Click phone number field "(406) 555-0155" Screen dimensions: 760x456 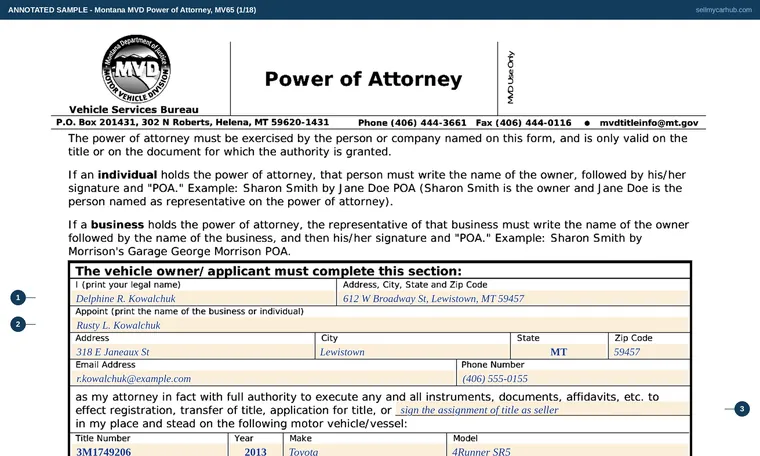pyautogui.click(x=574, y=378)
